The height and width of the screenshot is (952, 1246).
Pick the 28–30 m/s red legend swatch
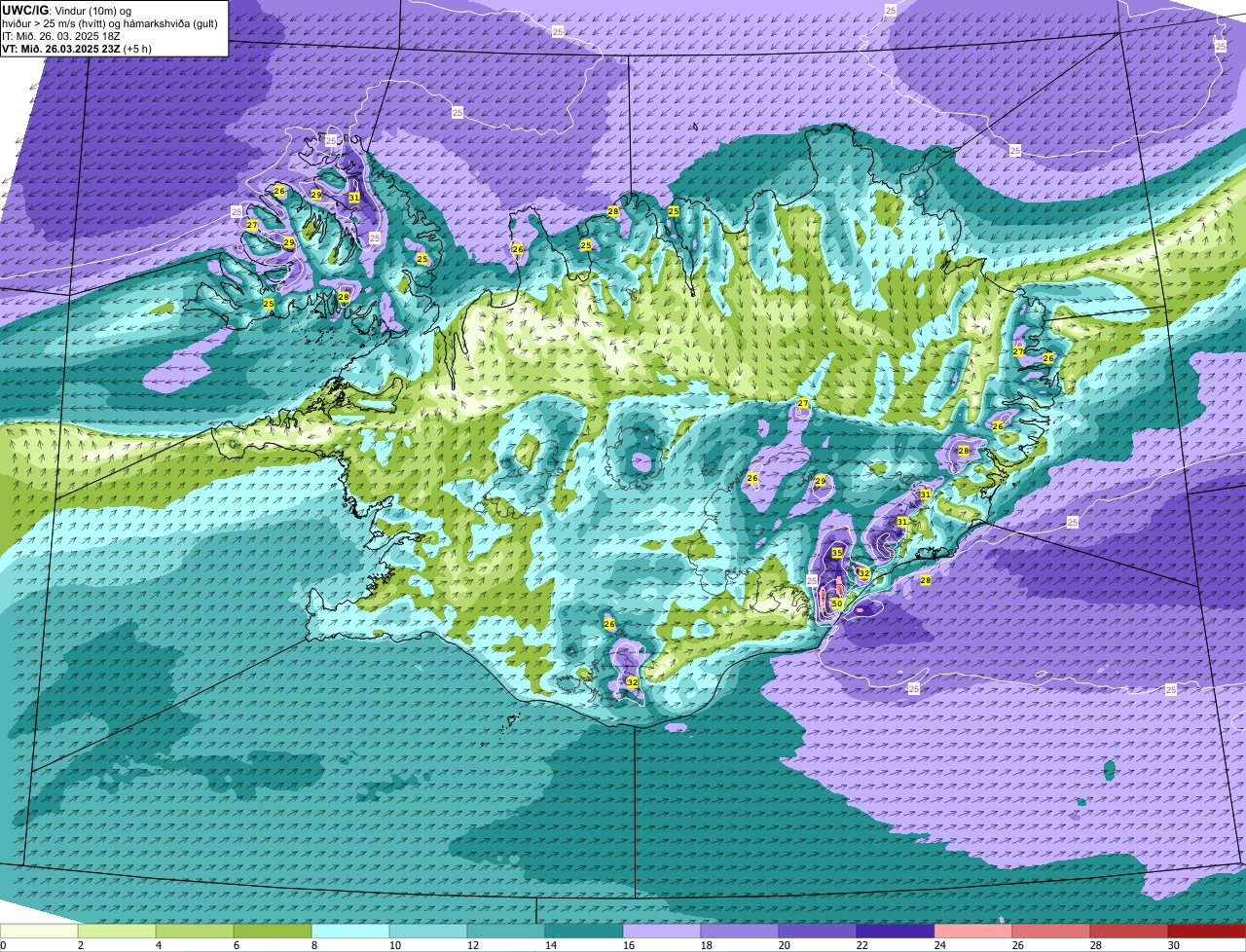(1129, 931)
